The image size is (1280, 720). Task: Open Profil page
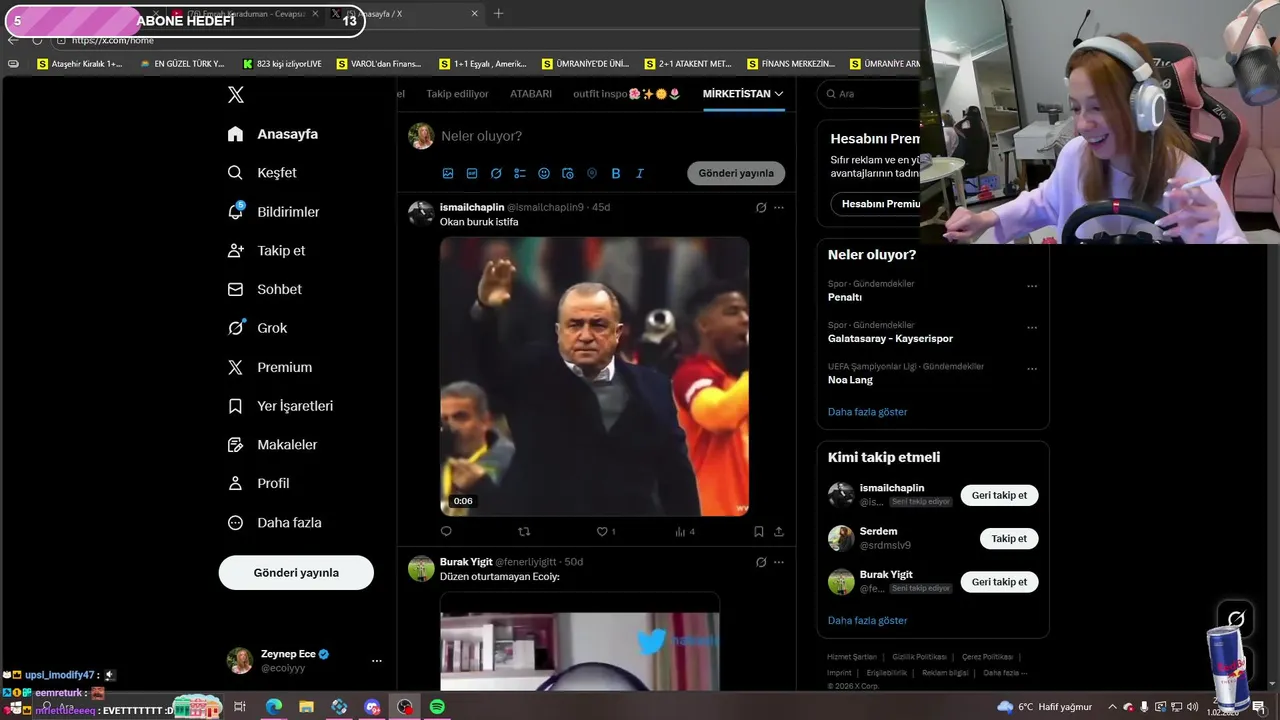[x=258, y=484]
